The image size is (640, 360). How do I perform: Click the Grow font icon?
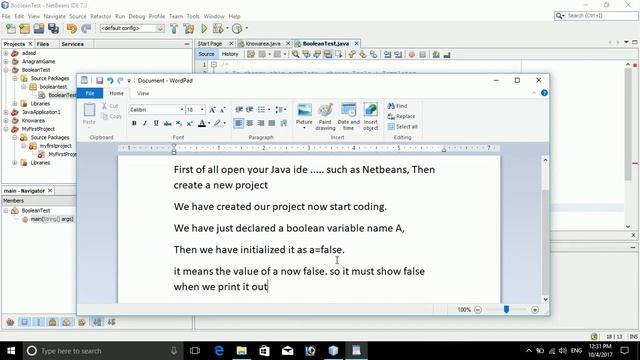212,110
